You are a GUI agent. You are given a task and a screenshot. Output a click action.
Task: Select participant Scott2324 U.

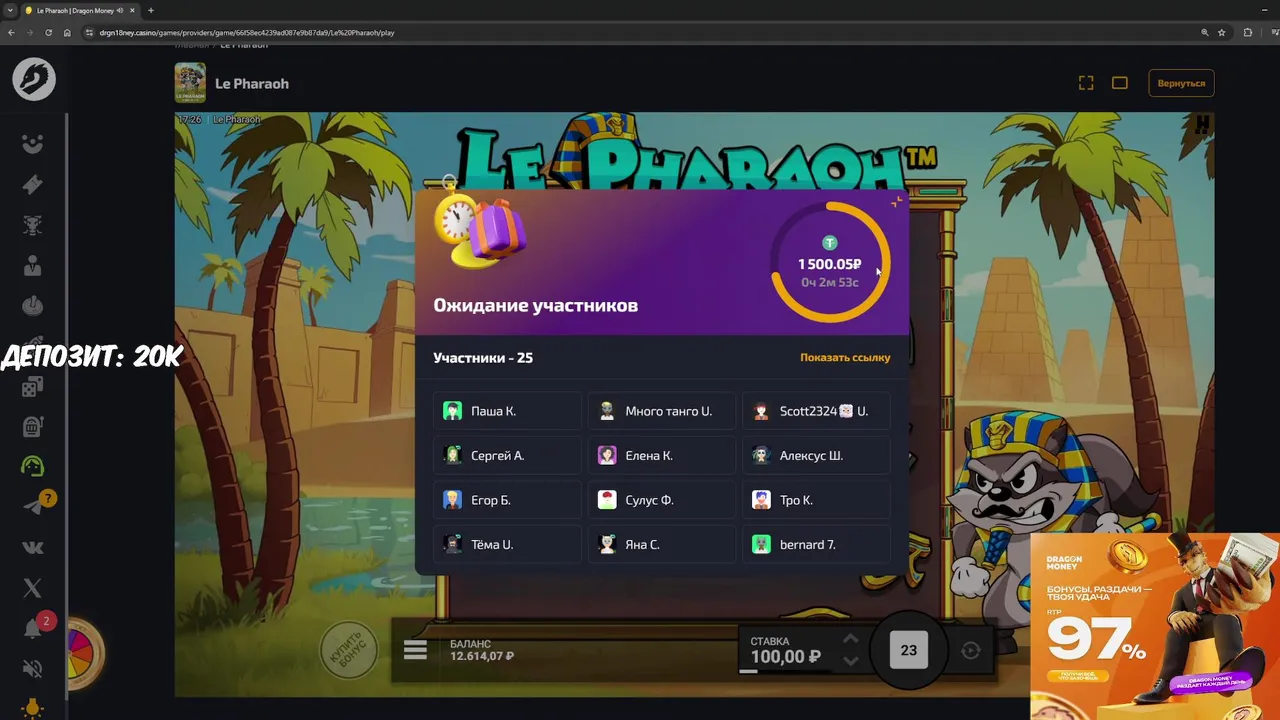point(816,411)
